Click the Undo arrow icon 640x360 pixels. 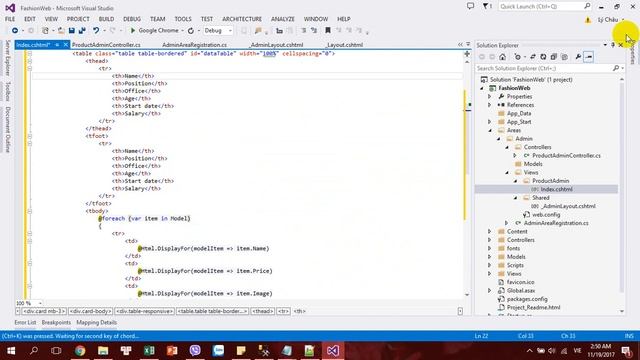96,31
